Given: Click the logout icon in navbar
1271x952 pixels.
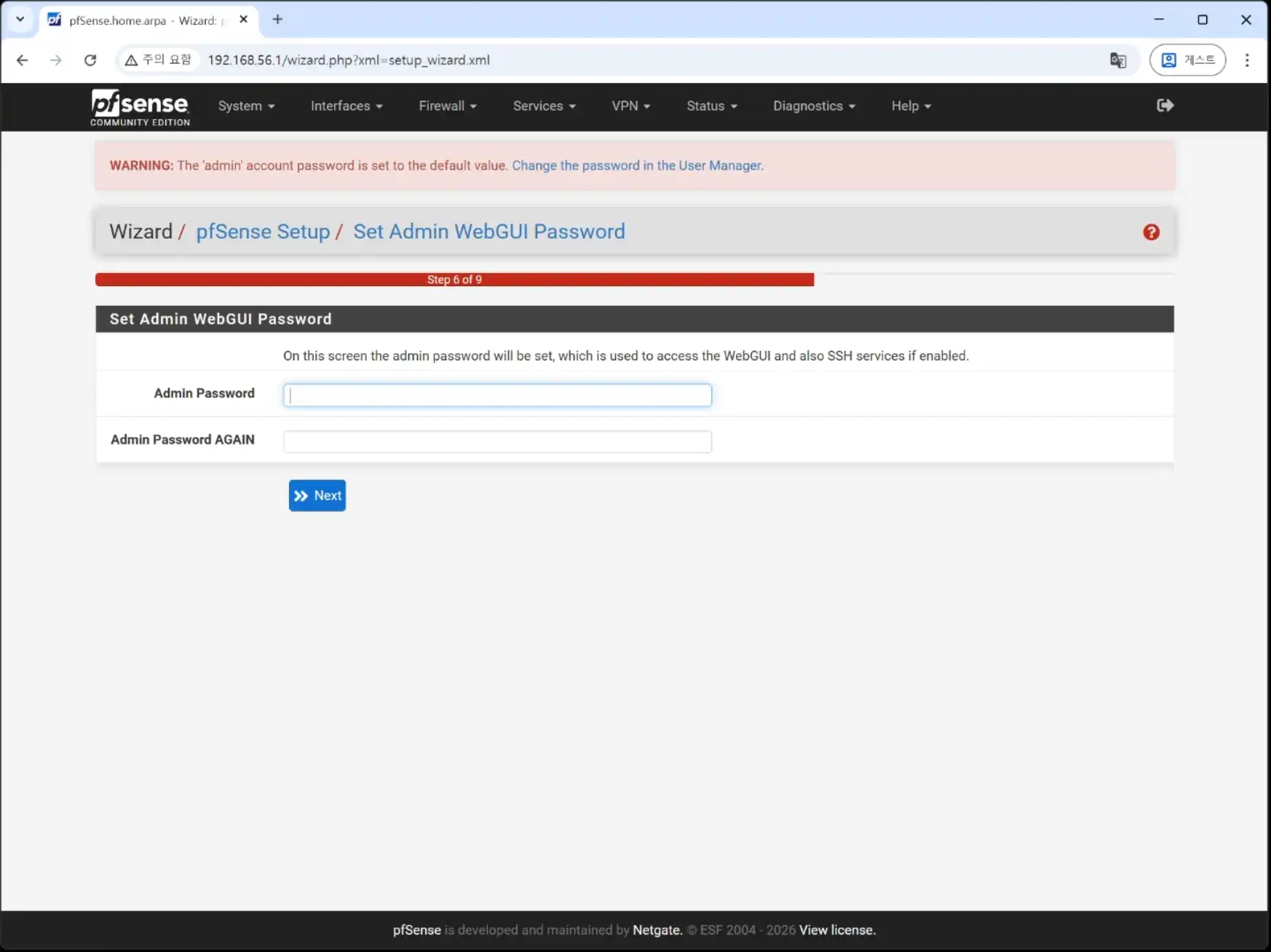Looking at the screenshot, I should pos(1165,106).
